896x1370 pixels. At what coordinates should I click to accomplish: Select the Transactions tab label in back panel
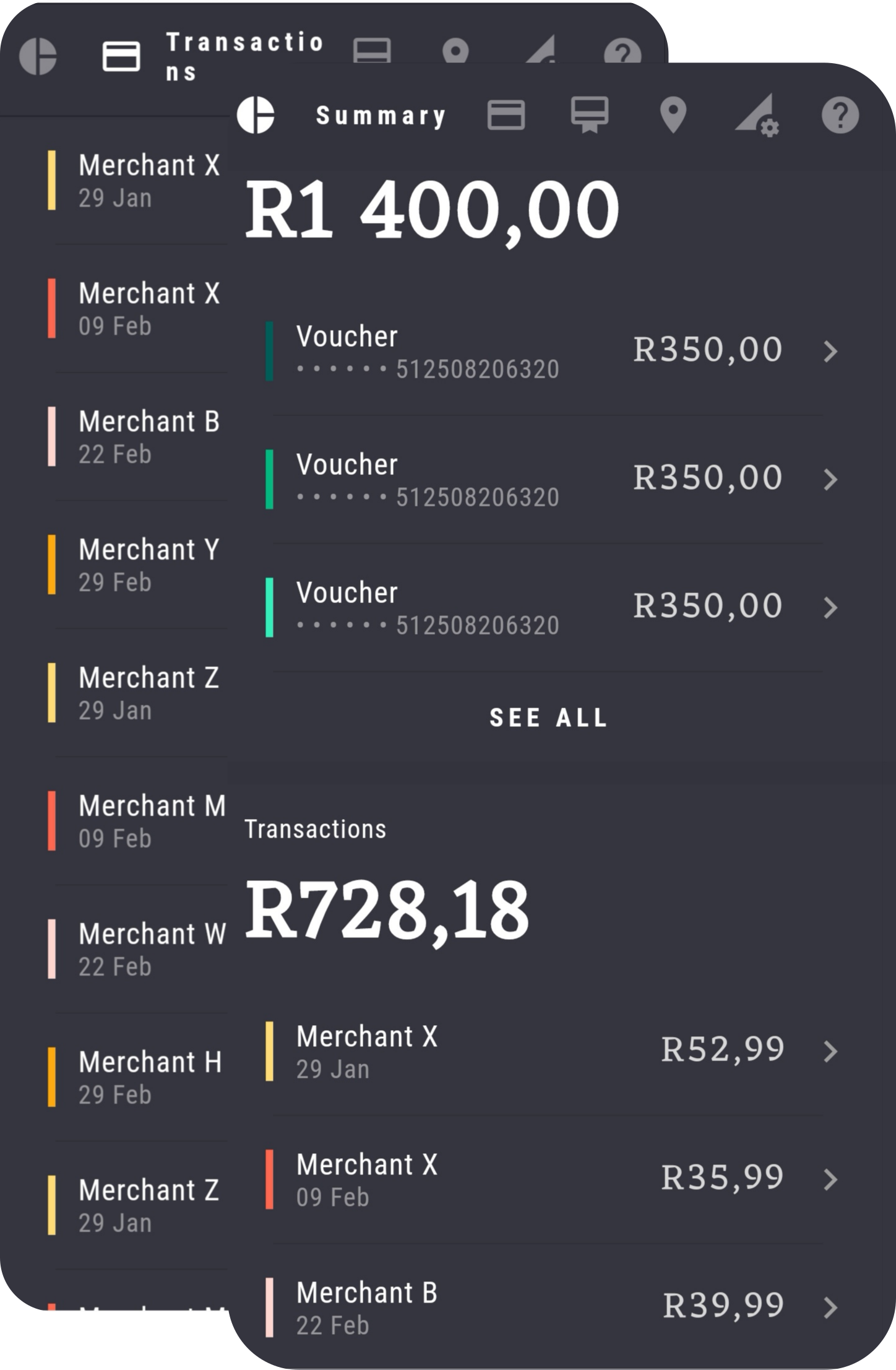click(x=244, y=56)
